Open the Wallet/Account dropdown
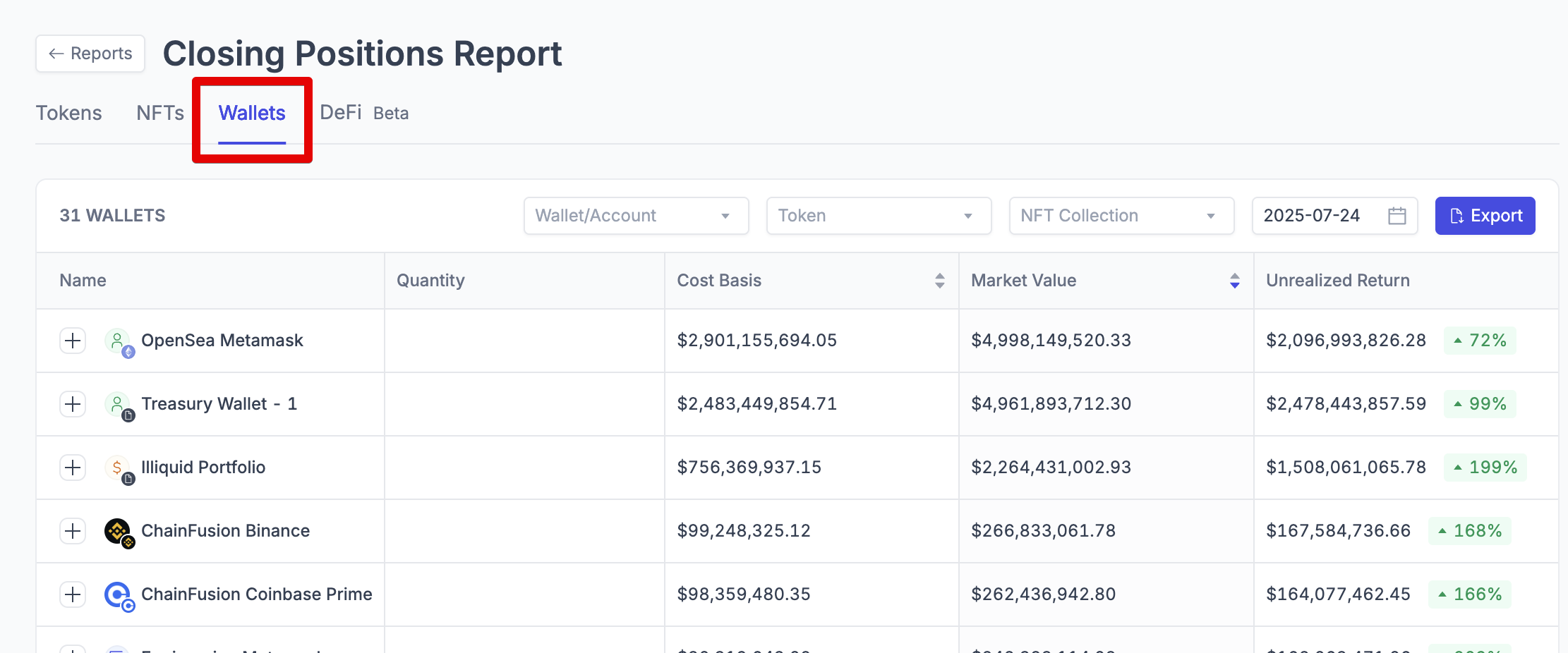This screenshot has width=1568, height=653. point(635,216)
